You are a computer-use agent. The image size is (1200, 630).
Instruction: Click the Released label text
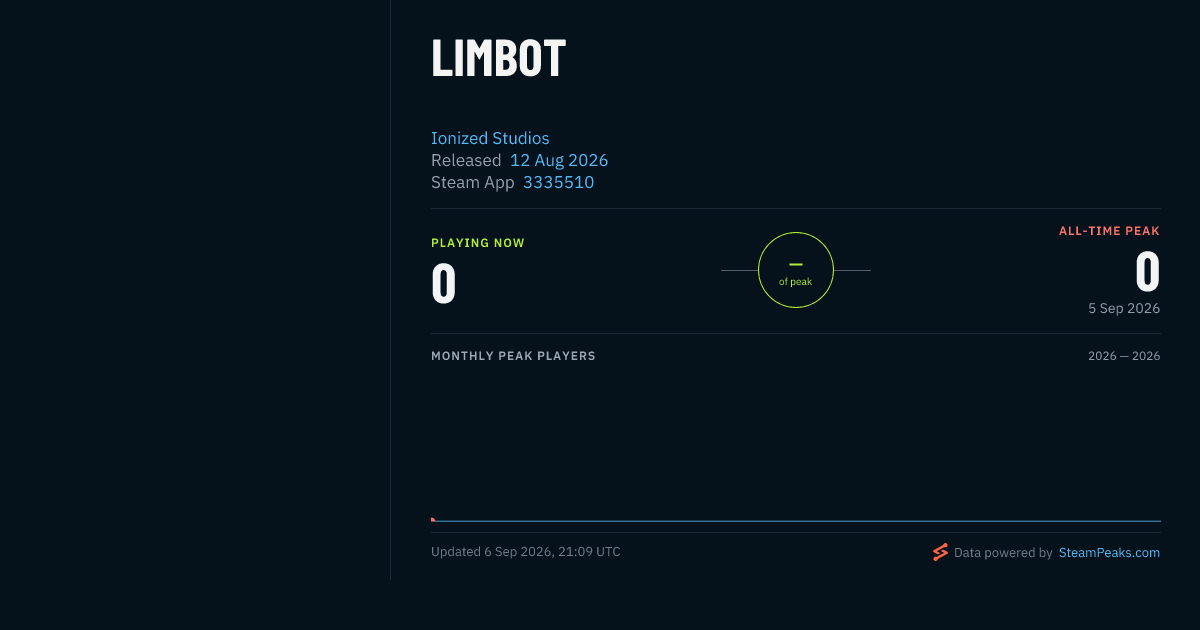click(x=466, y=160)
